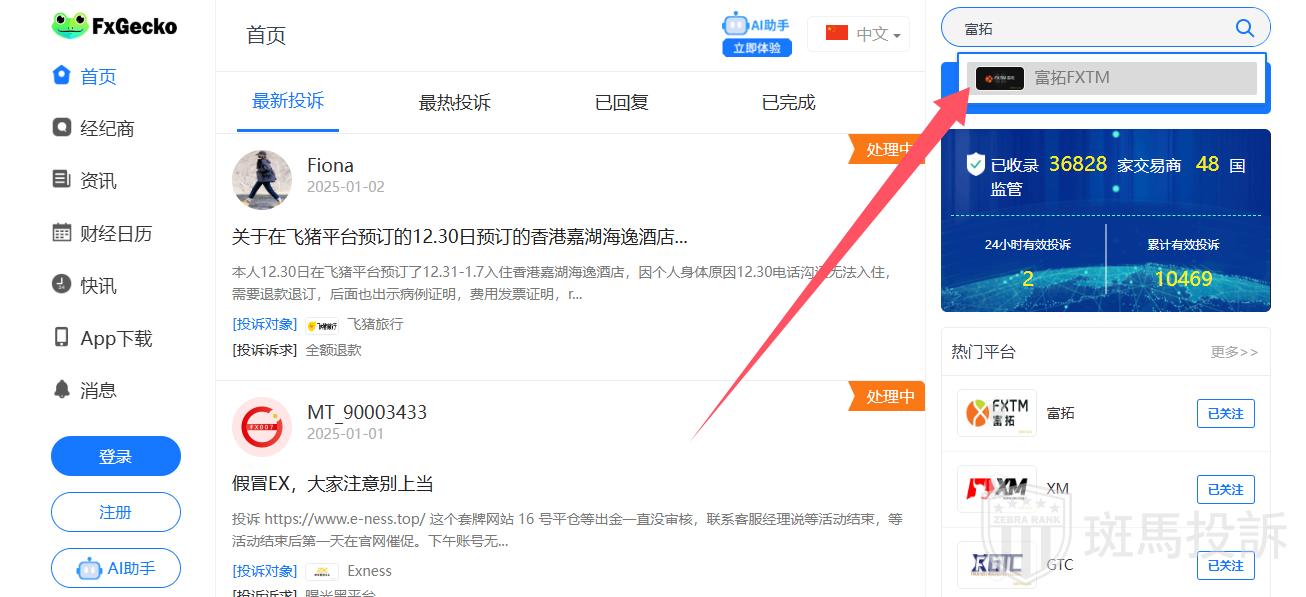Switch to the 最热投诉 tab
The height and width of the screenshot is (597, 1306).
click(x=454, y=102)
